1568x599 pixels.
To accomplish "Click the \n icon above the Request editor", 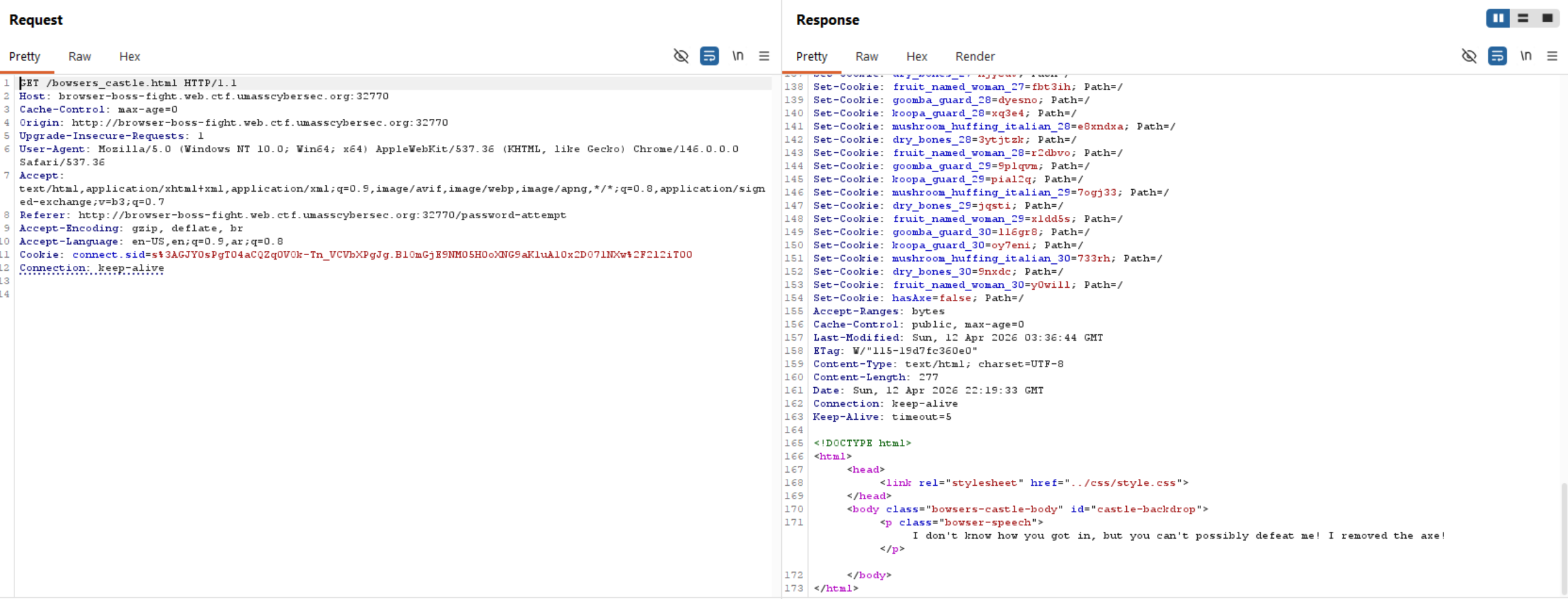I will (x=738, y=56).
